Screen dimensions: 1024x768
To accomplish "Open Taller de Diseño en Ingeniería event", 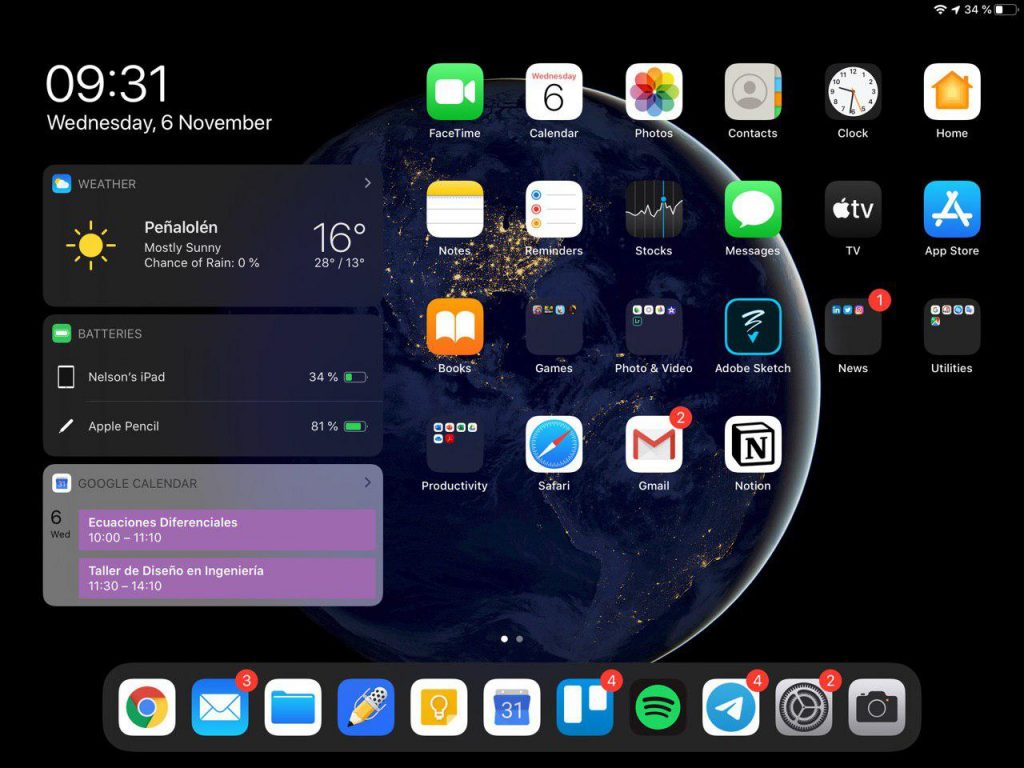I will 227,578.
